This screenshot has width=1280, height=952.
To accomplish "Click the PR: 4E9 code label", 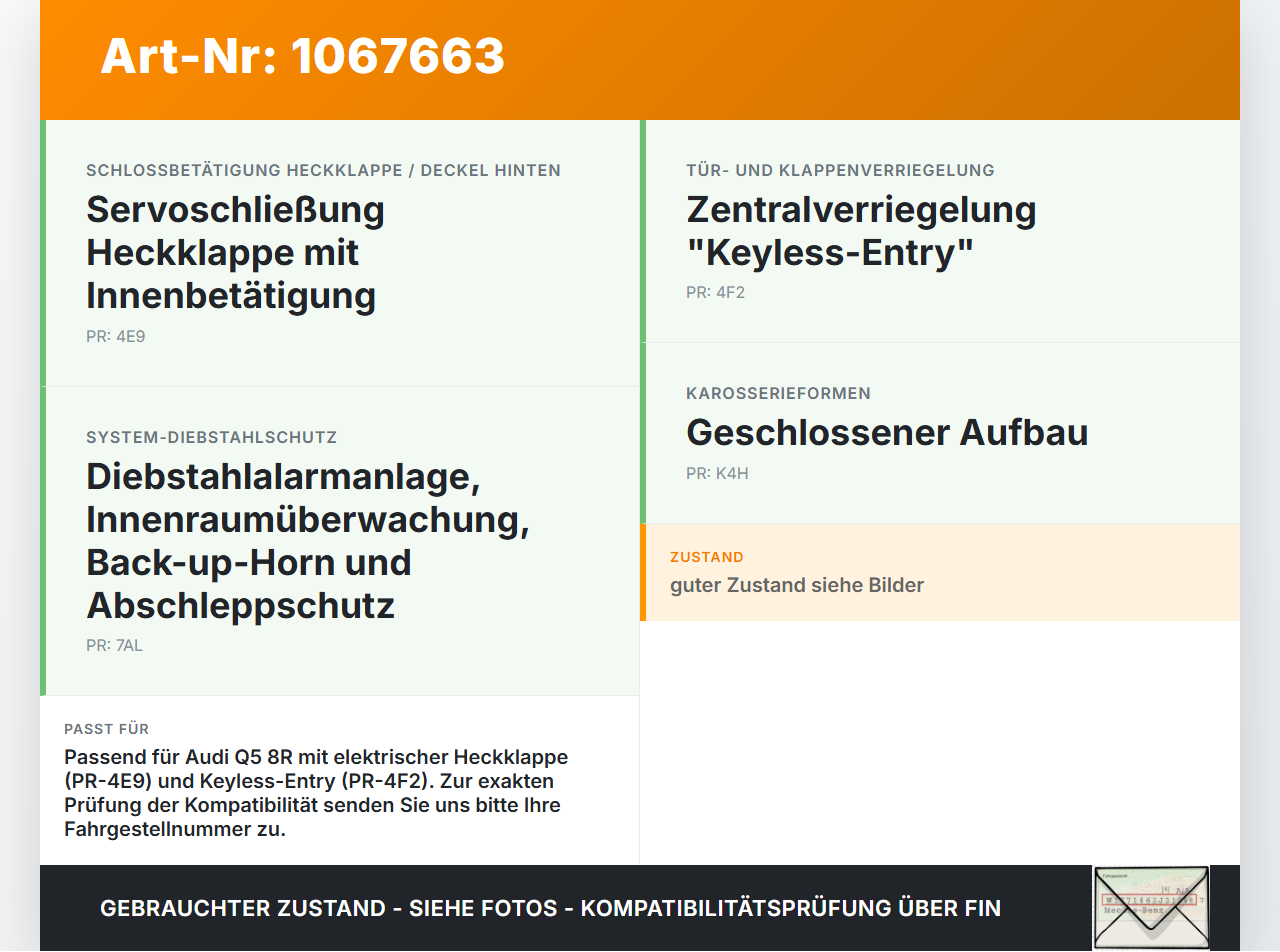I will pyautogui.click(x=116, y=336).
